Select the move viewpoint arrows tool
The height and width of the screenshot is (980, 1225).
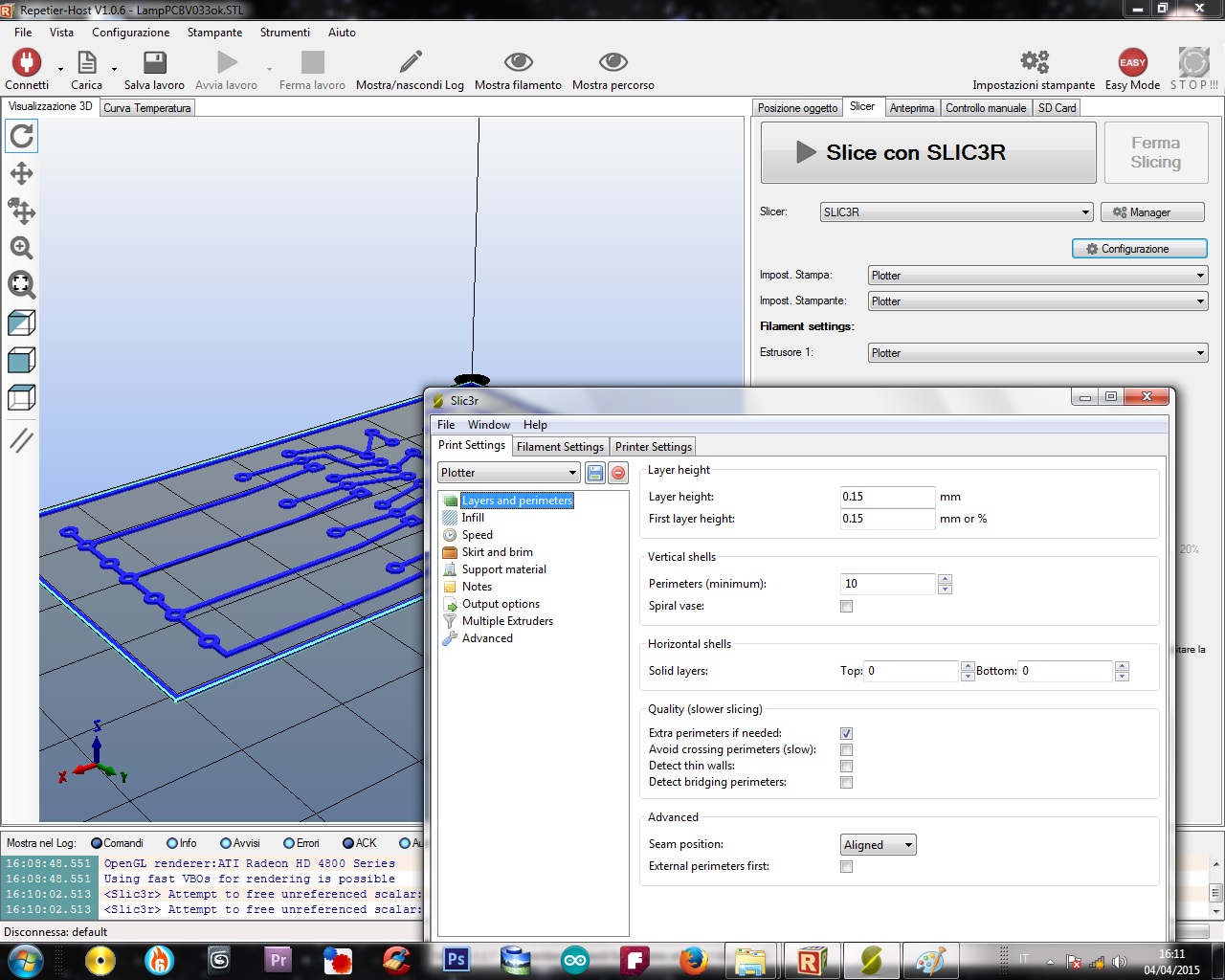[21, 173]
